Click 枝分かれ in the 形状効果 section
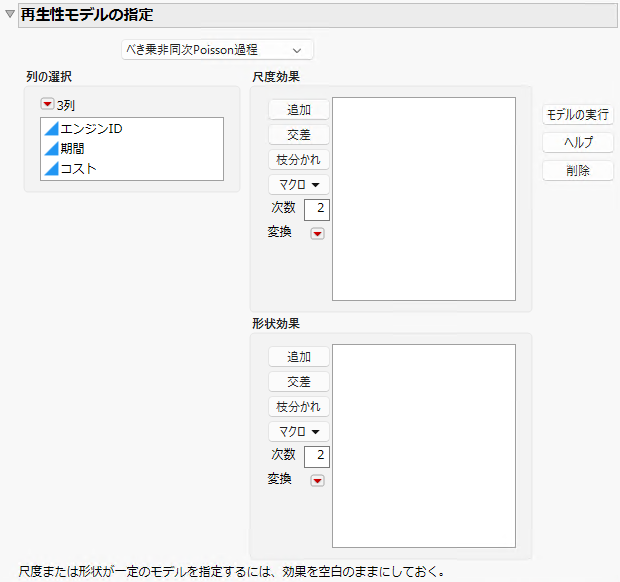This screenshot has height=582, width=620. 299,406
